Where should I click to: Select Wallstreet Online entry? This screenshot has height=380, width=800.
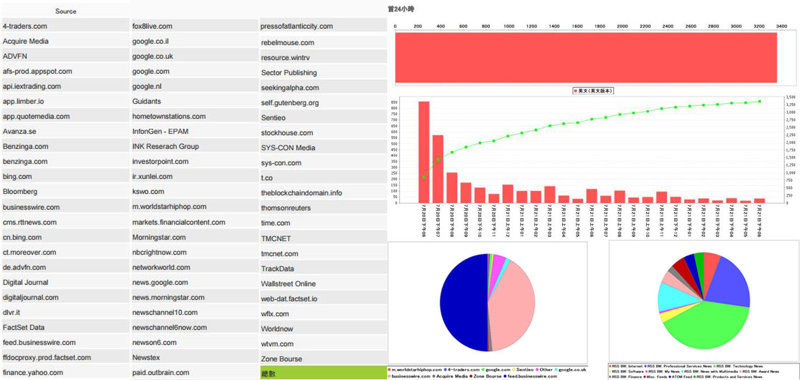tap(323, 284)
